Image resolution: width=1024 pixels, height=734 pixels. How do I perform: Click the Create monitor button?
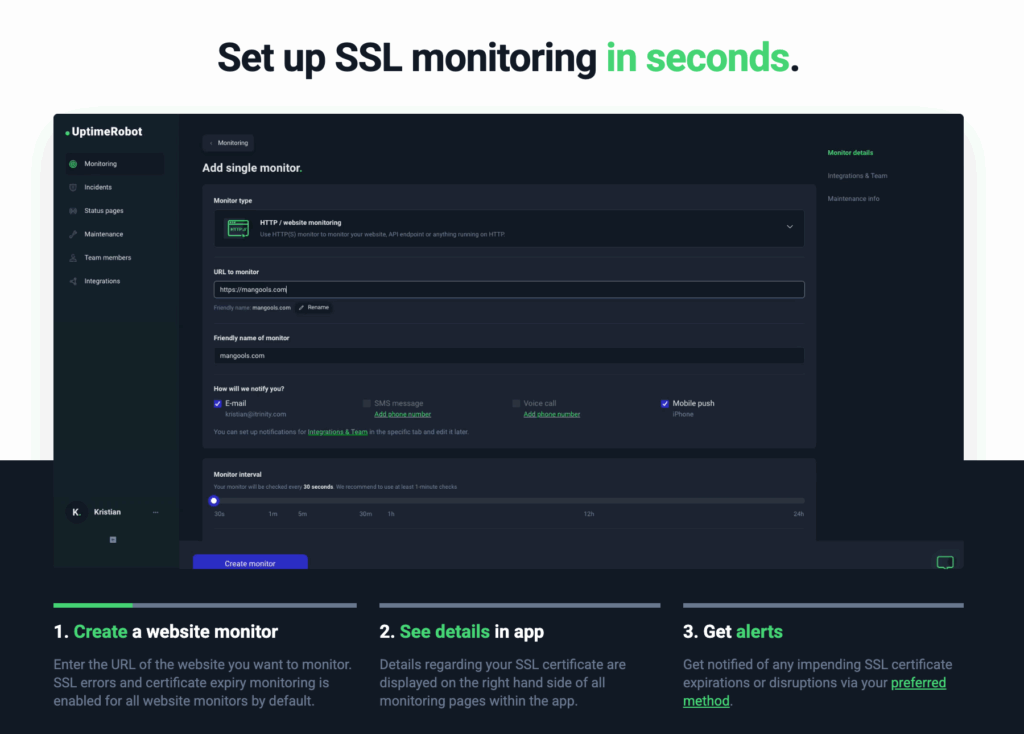click(x=250, y=562)
